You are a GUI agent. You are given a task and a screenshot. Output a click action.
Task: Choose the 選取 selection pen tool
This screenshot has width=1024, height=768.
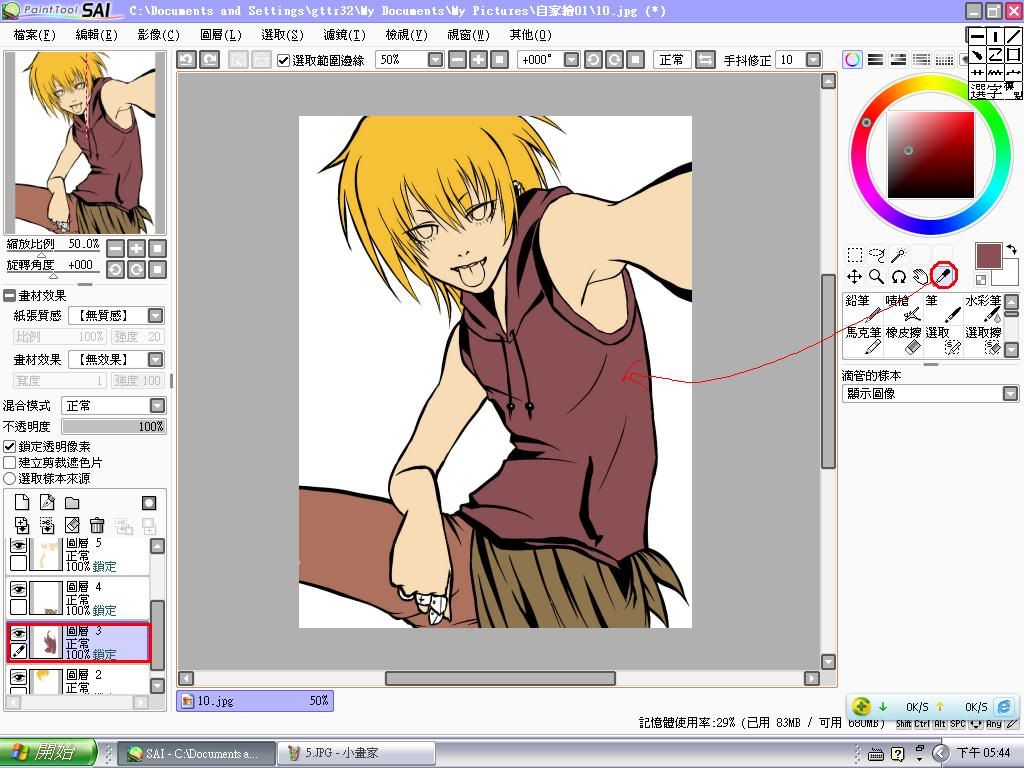pyautogui.click(x=943, y=341)
